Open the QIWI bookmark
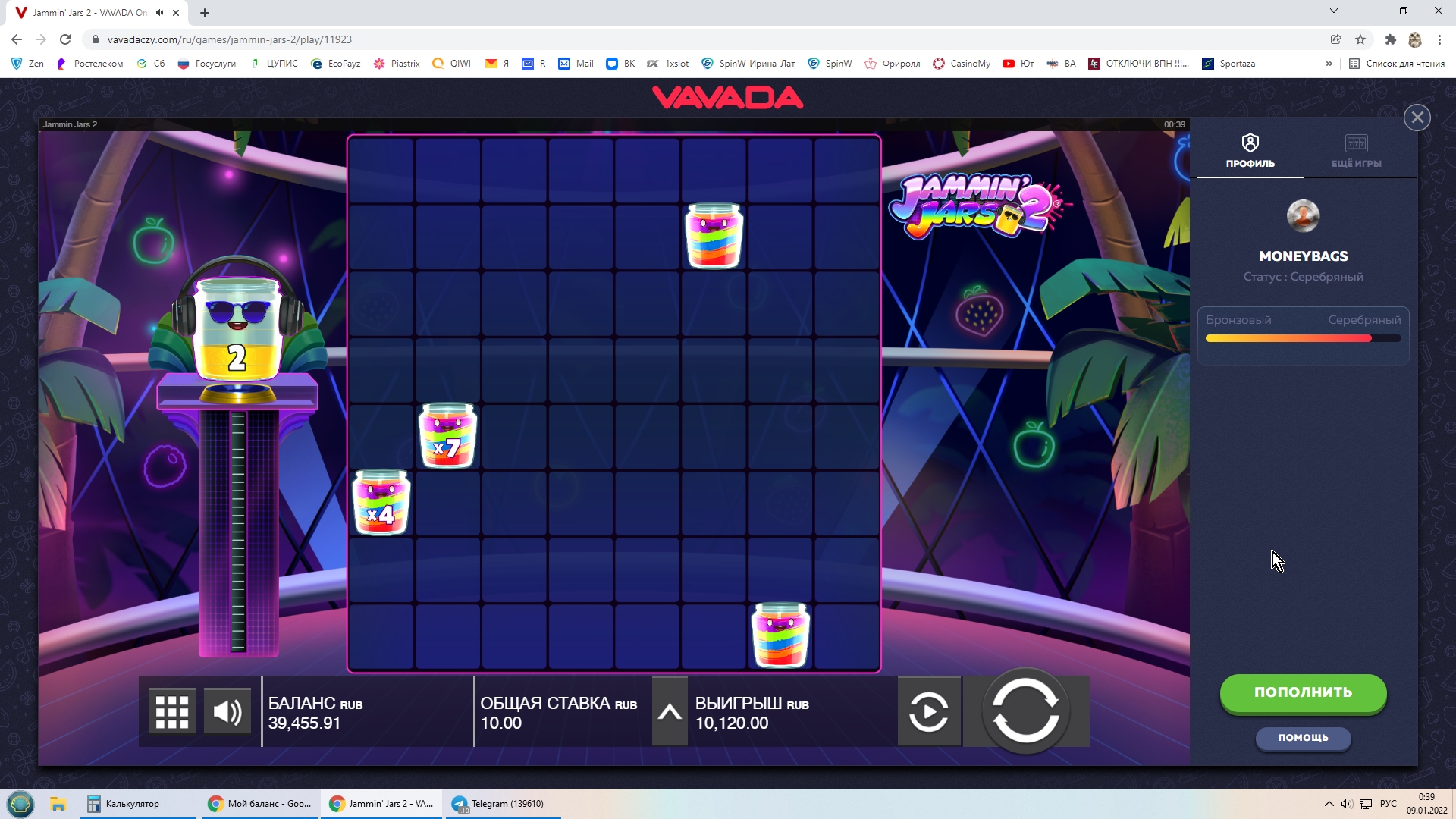This screenshot has width=1456, height=819. coord(451,64)
